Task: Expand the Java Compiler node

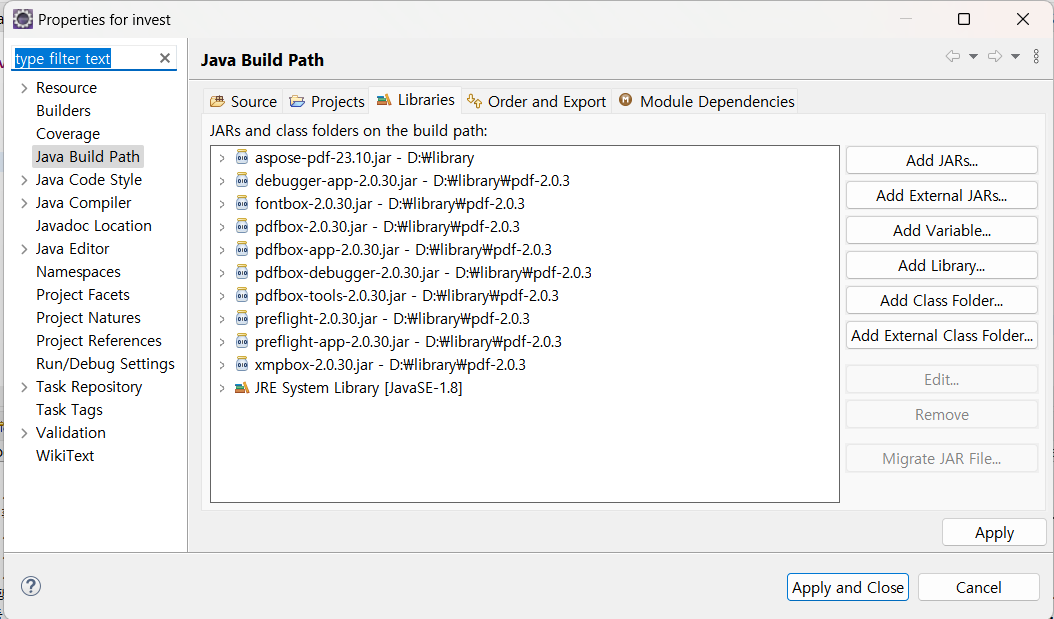Action: pos(24,203)
